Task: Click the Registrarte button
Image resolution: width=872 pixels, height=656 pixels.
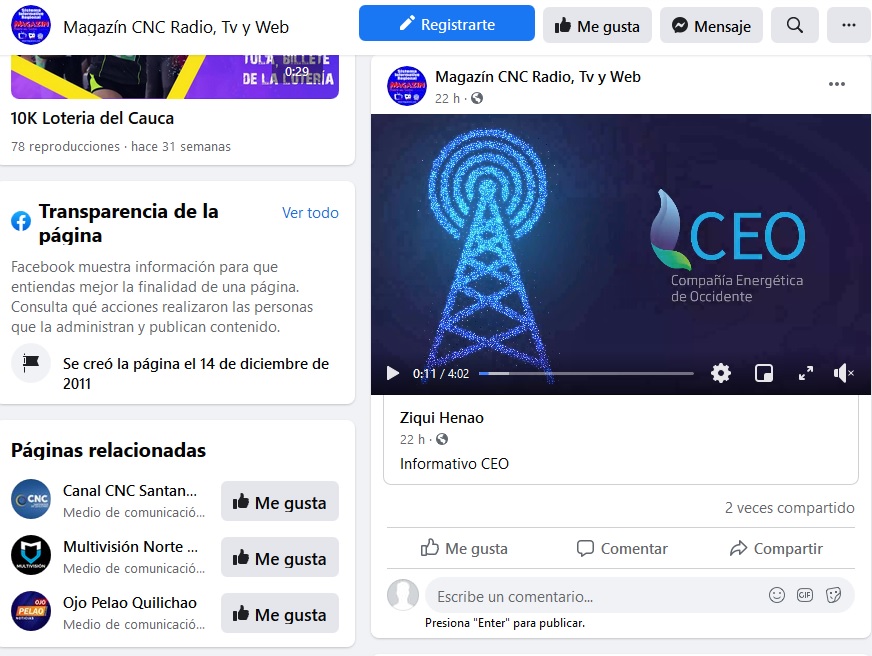Action: (x=447, y=23)
